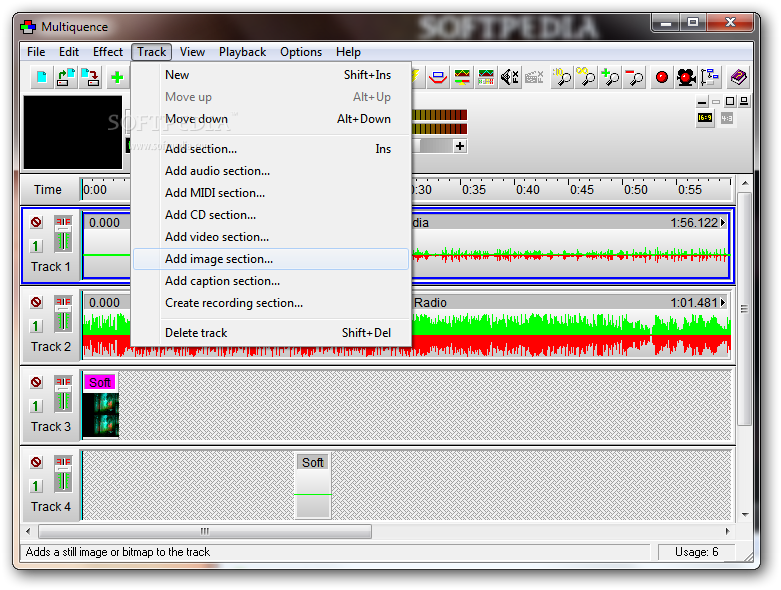
Task: Choose Add caption section...
Action: tap(271, 281)
